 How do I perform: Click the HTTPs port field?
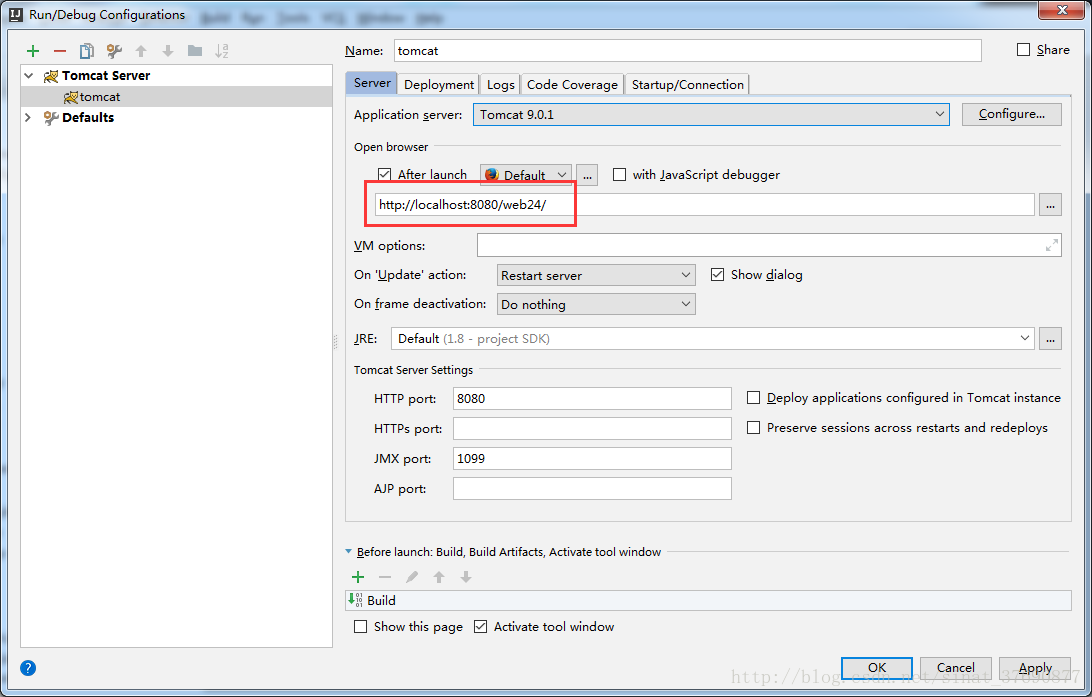(592, 428)
